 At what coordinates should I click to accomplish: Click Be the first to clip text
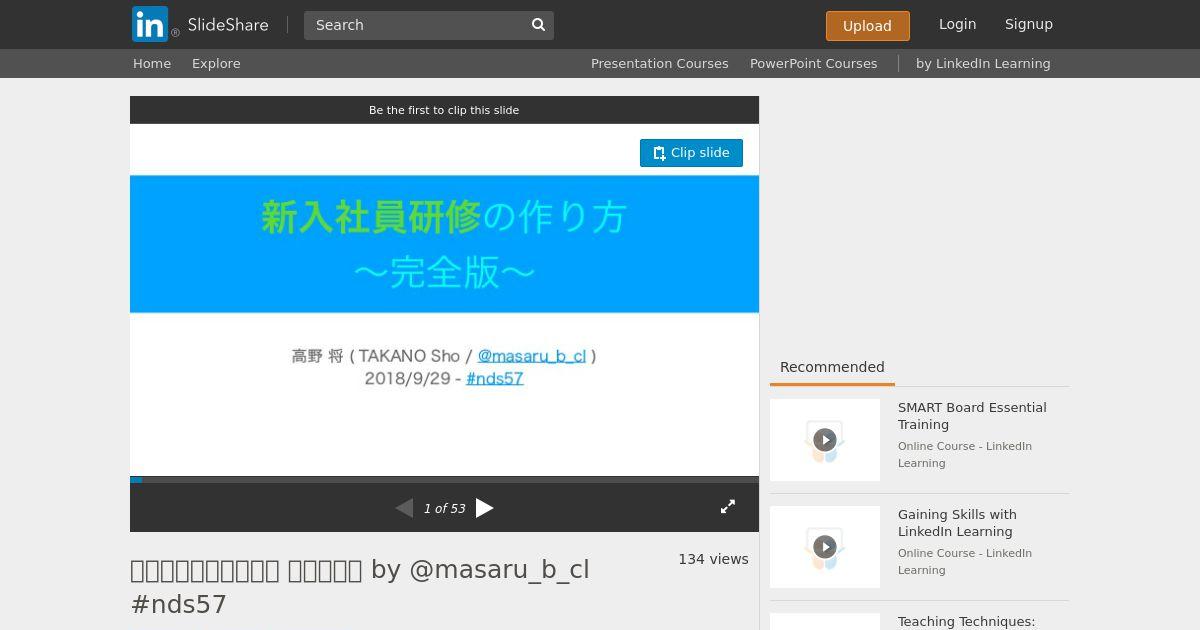[444, 110]
